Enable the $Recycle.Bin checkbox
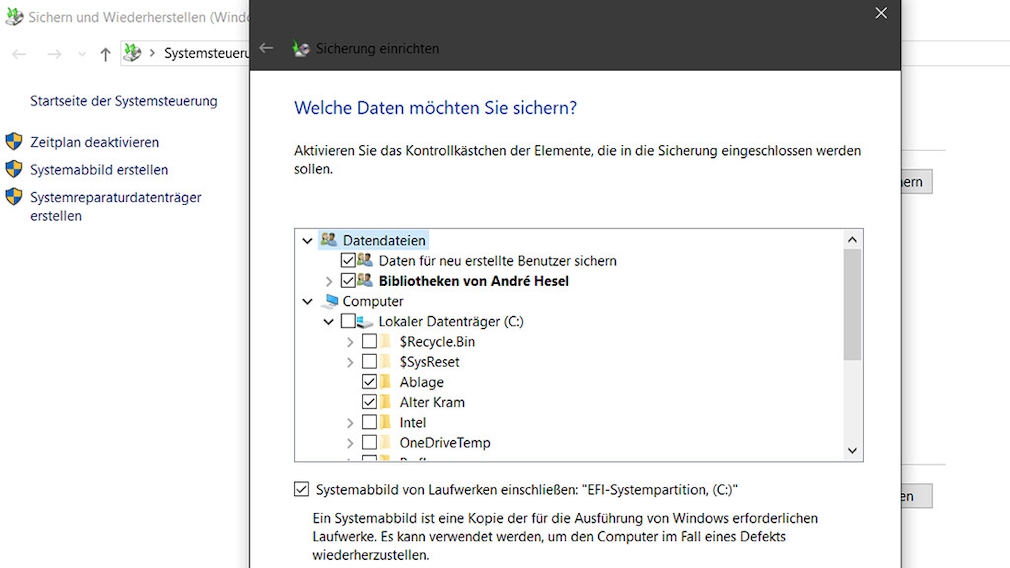Image resolution: width=1010 pixels, height=568 pixels. tap(370, 342)
